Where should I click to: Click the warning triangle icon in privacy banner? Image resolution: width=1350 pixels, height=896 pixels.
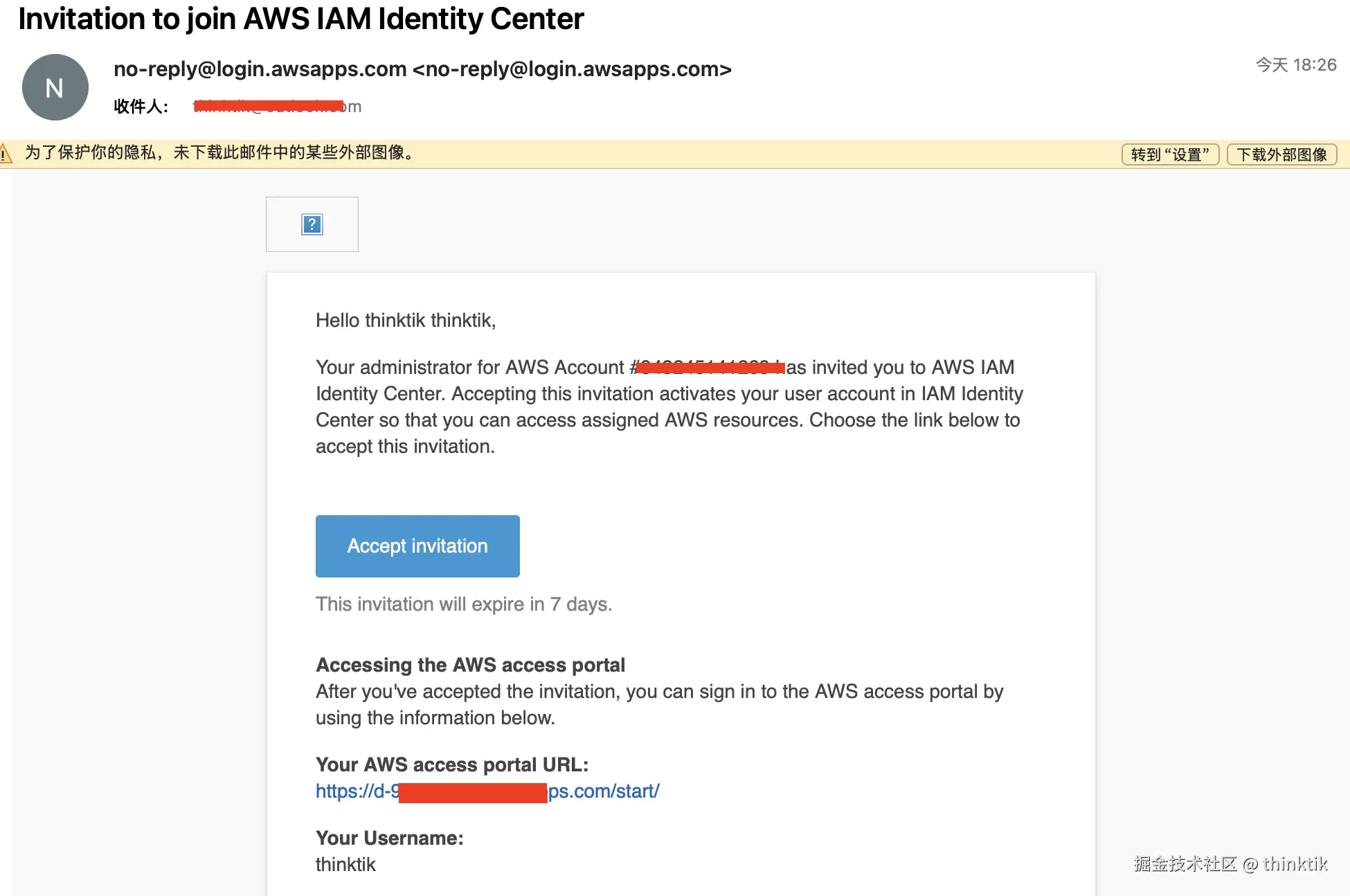click(x=4, y=153)
